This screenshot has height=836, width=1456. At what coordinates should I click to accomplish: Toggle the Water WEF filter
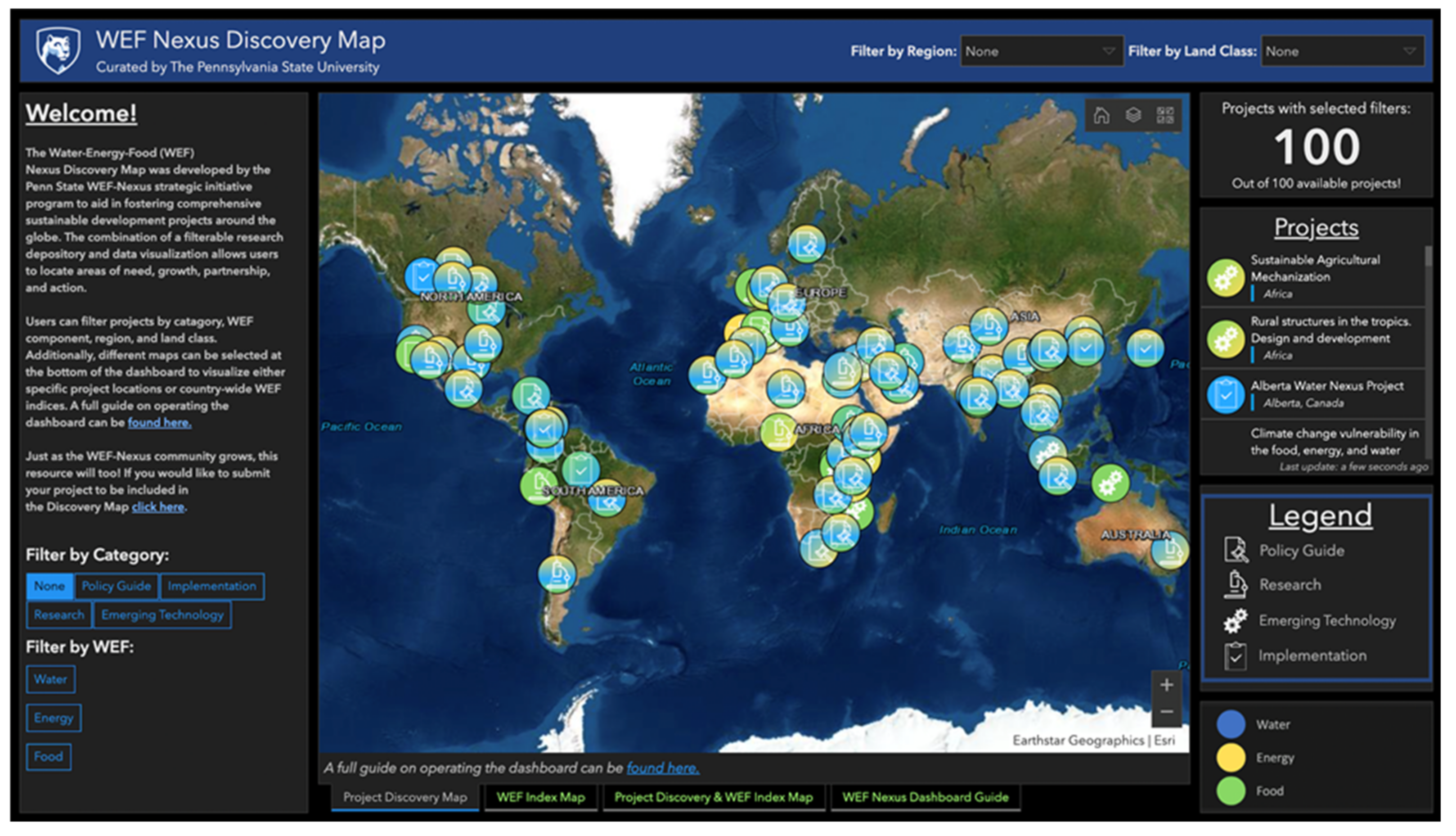[50, 679]
